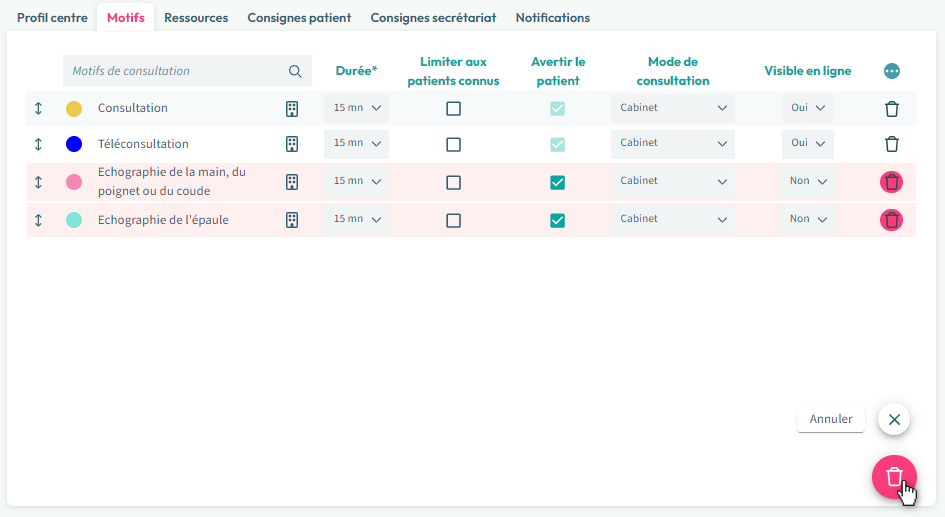Toggle Limiter aux patients connus for Téléconsultation

pyautogui.click(x=453, y=144)
